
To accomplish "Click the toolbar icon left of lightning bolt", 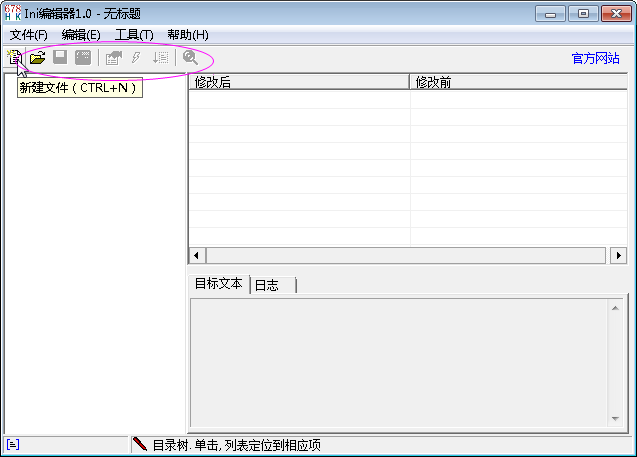I will (113, 58).
